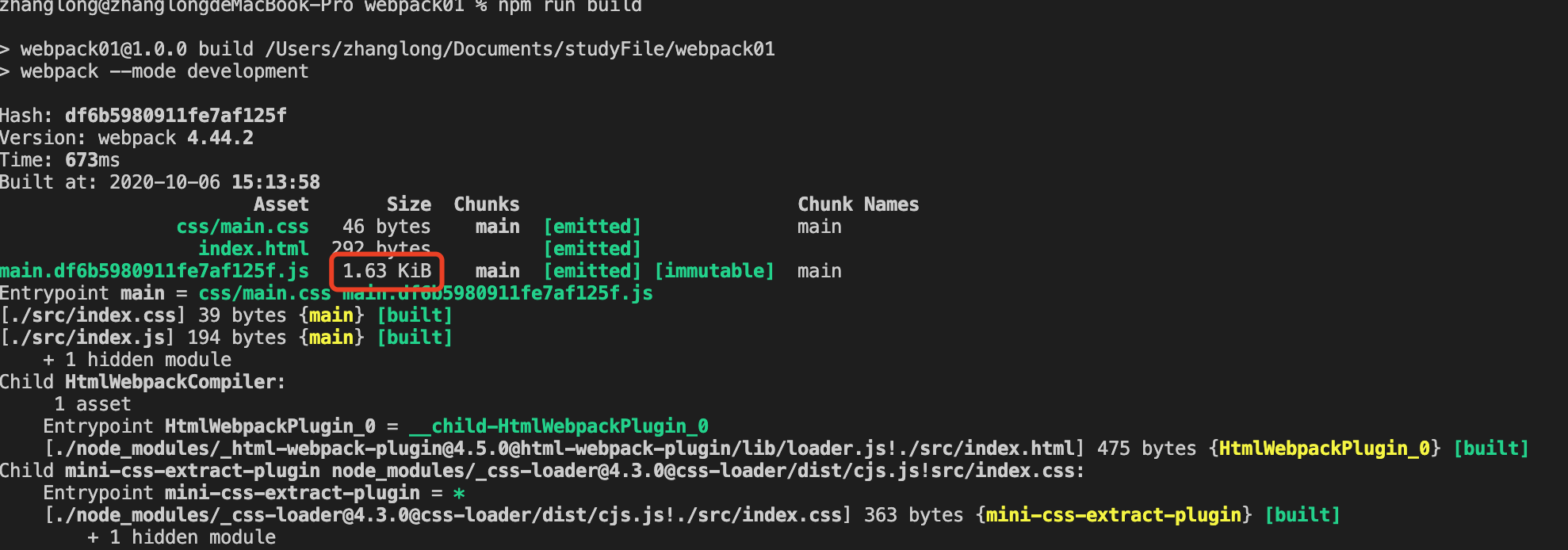Image resolution: width=1568 pixels, height=550 pixels.
Task: Click the 475 bytes size text
Action: pyautogui.click(x=1146, y=449)
